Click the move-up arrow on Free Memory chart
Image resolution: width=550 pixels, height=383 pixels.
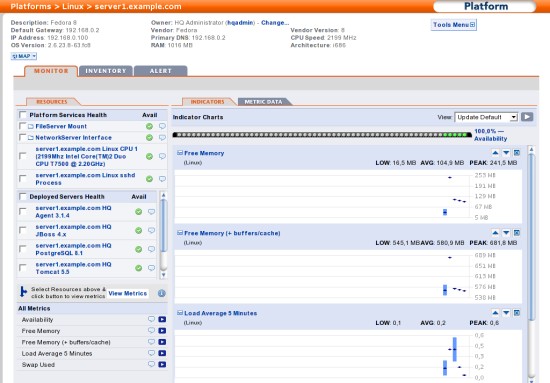click(x=495, y=153)
